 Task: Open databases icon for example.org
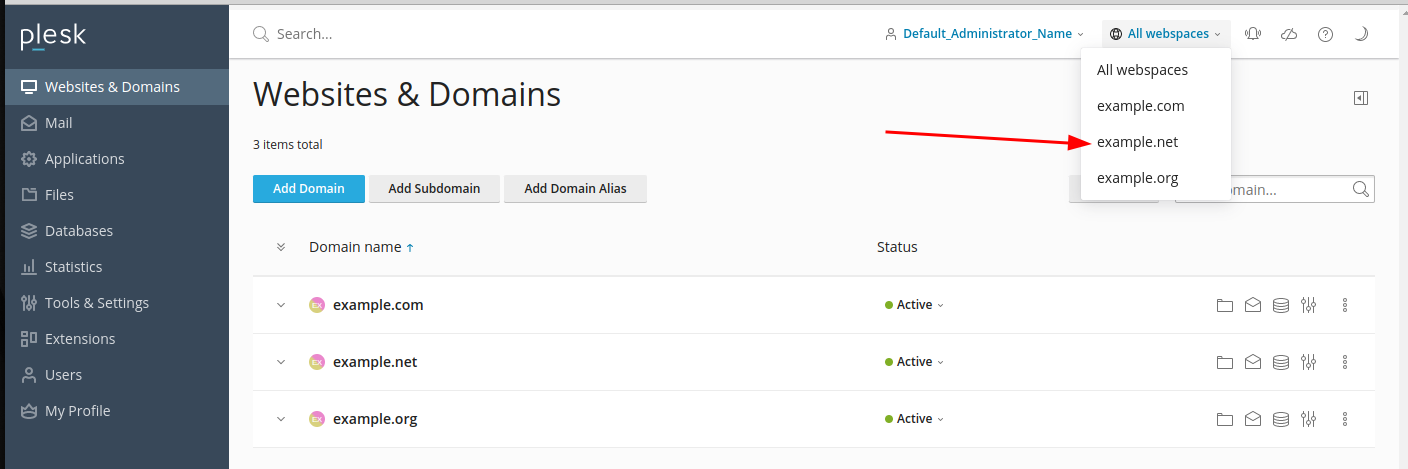1280,419
